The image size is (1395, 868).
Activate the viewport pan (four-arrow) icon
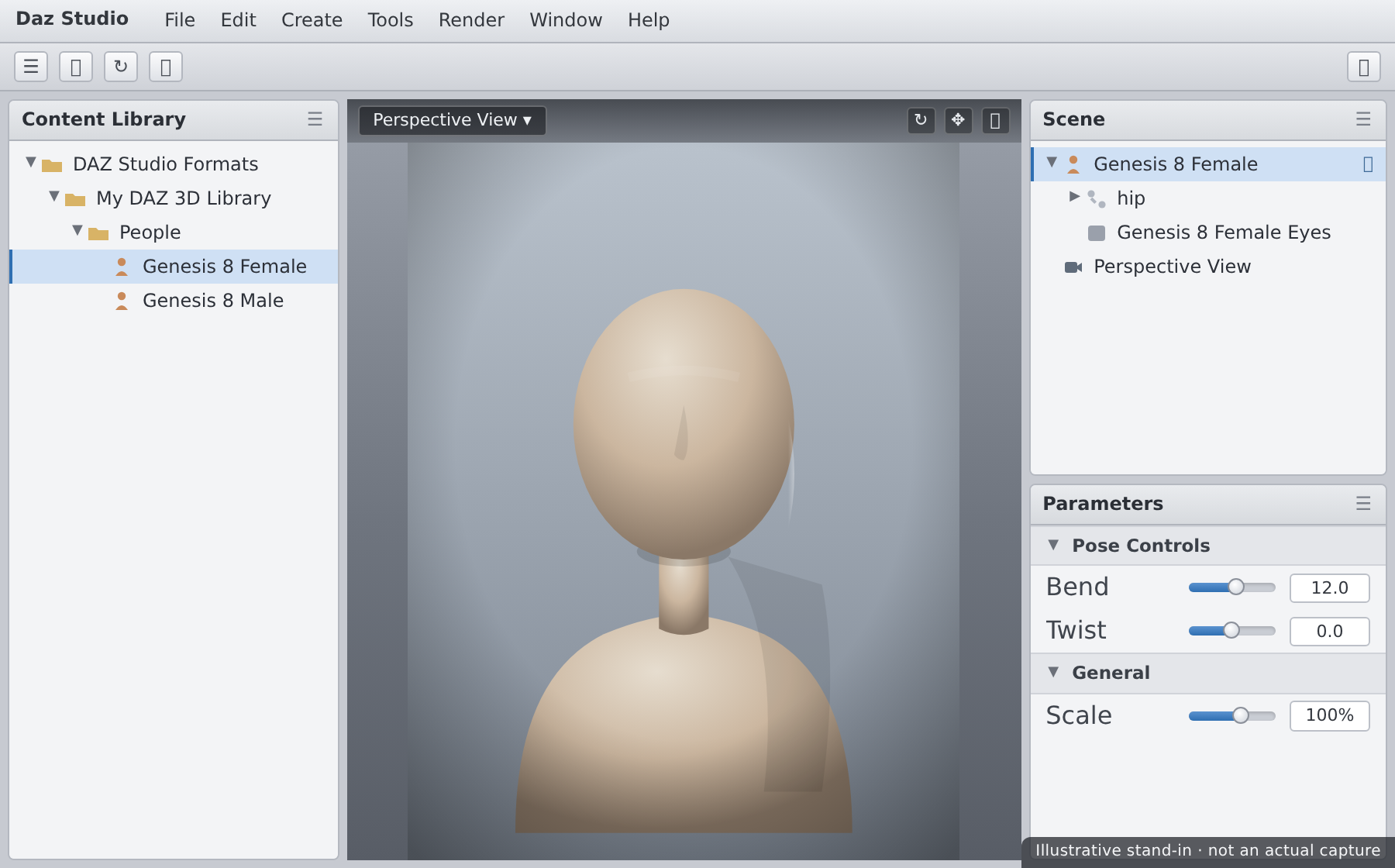point(958,120)
